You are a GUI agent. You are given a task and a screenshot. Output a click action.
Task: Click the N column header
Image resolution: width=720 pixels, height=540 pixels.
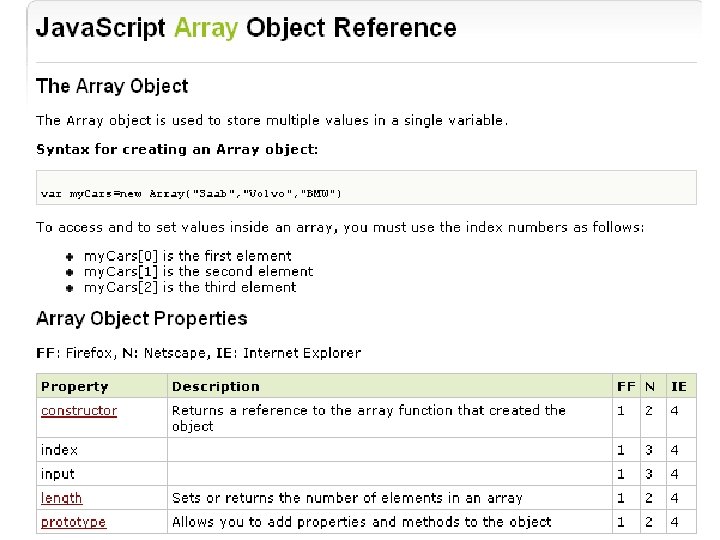click(648, 387)
